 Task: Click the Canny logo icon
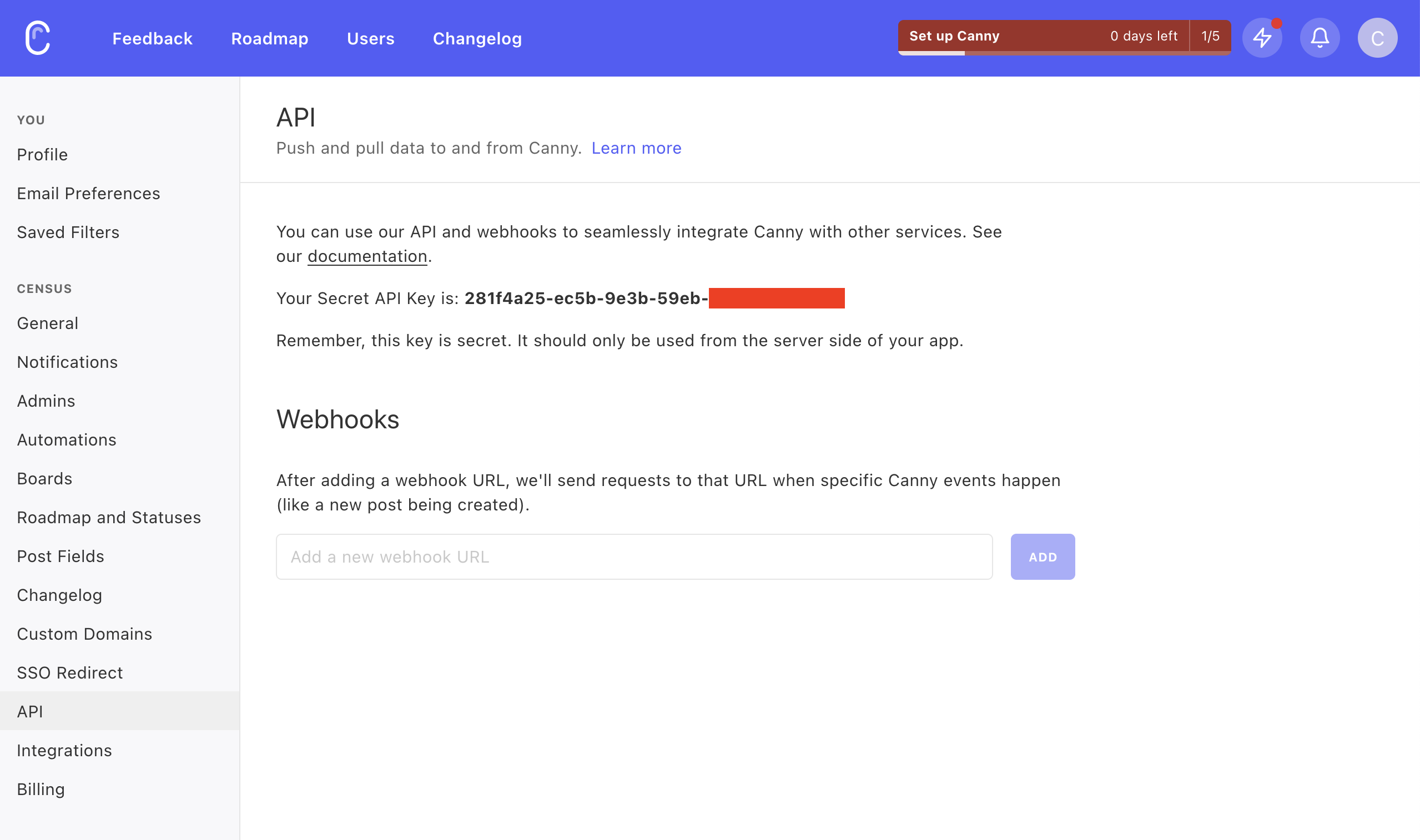[38, 38]
